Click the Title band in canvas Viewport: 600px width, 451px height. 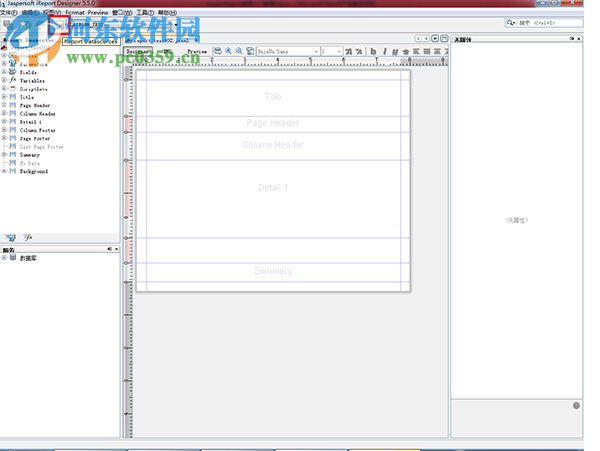pyautogui.click(x=273, y=97)
